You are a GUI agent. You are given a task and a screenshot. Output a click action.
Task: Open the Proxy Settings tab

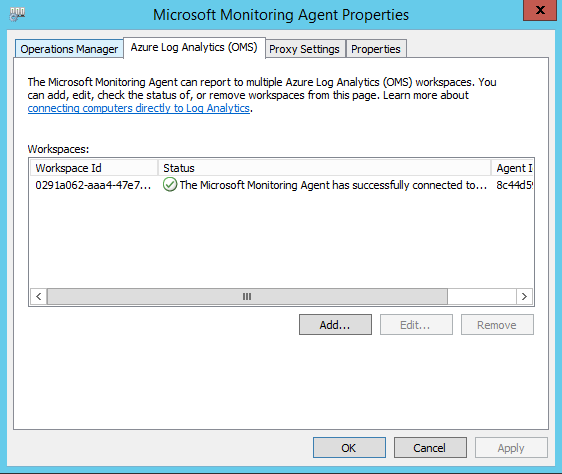click(305, 49)
